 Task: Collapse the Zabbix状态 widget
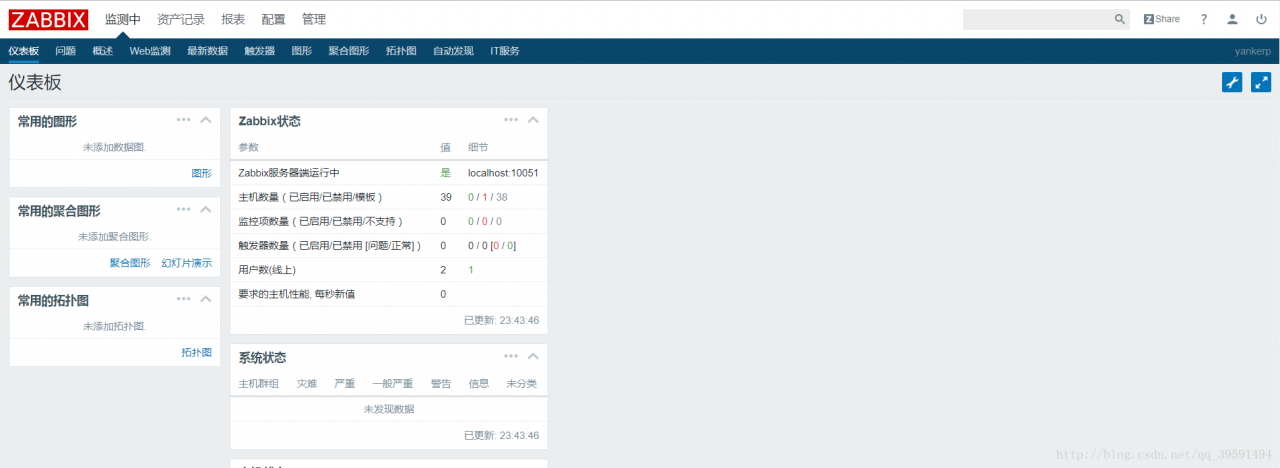click(533, 120)
